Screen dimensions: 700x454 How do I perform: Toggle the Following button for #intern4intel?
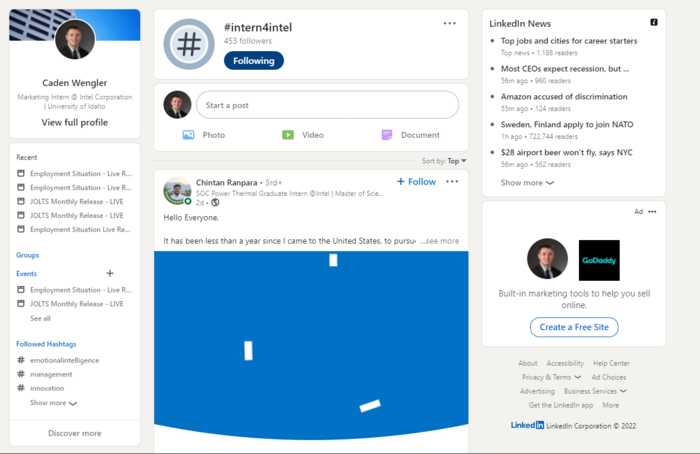pyautogui.click(x=253, y=61)
